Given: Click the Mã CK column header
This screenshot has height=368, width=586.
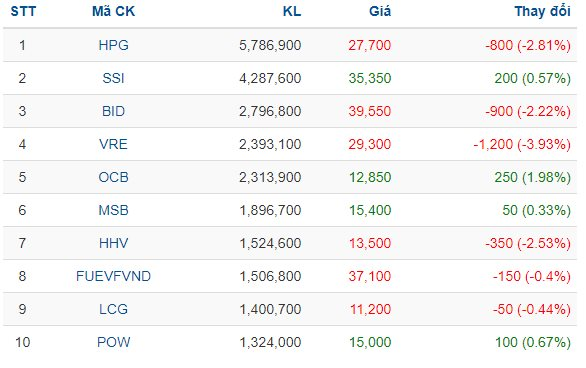Looking at the screenshot, I should pyautogui.click(x=113, y=11).
